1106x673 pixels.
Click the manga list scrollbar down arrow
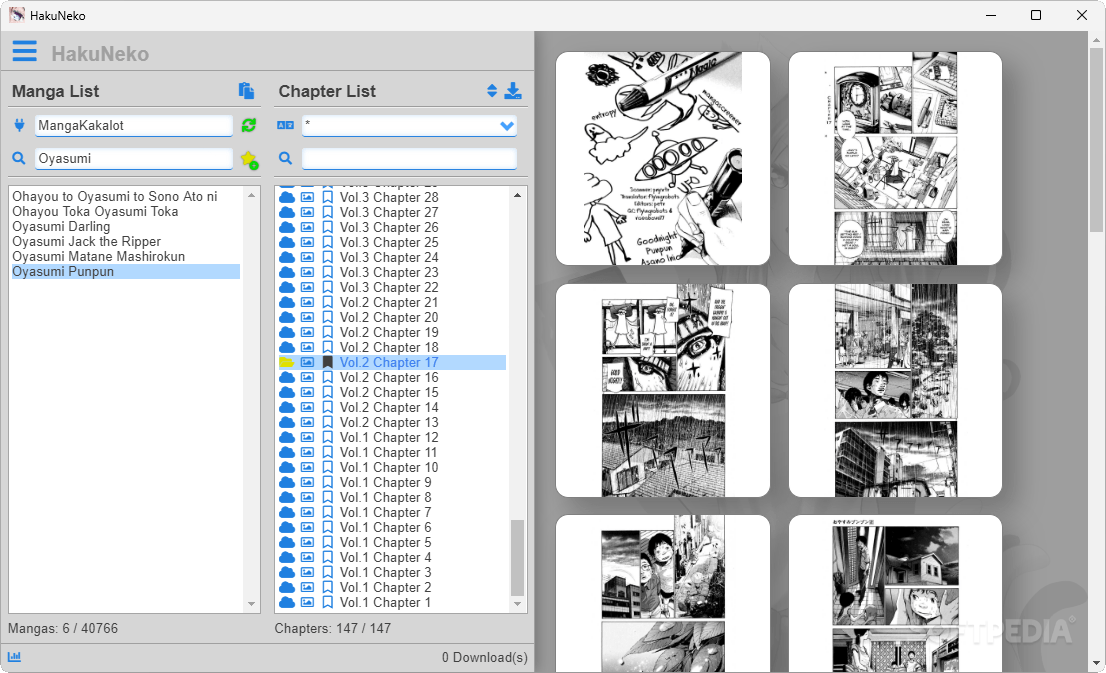coord(251,604)
